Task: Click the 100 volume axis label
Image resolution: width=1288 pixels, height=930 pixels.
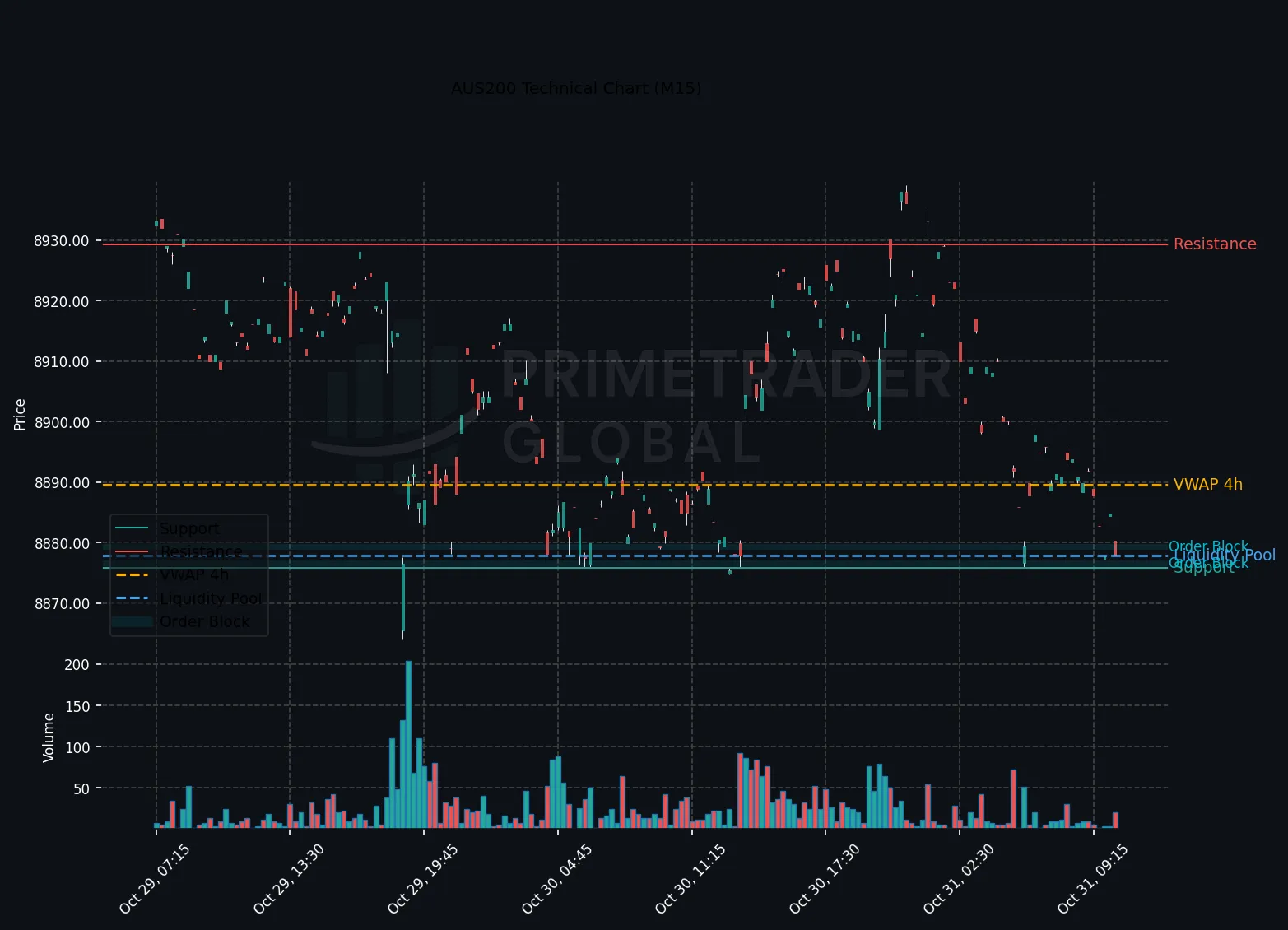Action: coord(77,747)
